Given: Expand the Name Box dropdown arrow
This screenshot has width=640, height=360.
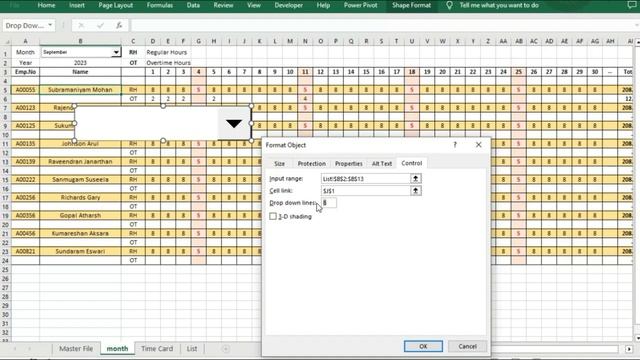Looking at the screenshot, I should coord(50,25).
